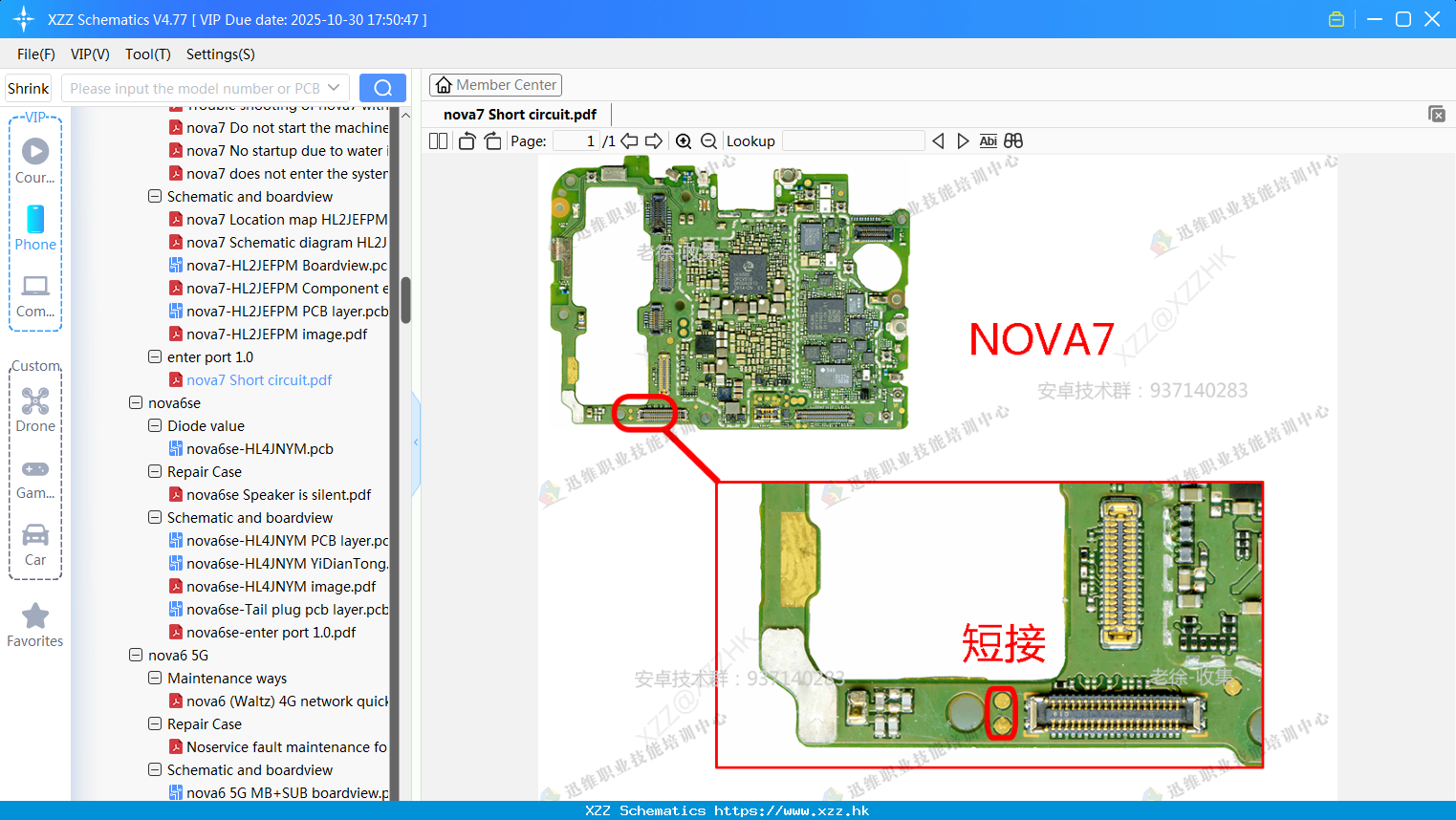Open the Settings(S) menu

[221, 54]
